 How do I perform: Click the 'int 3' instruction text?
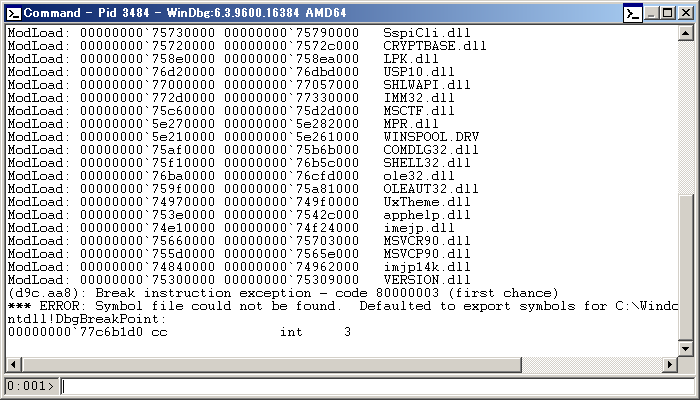[x=315, y=332]
